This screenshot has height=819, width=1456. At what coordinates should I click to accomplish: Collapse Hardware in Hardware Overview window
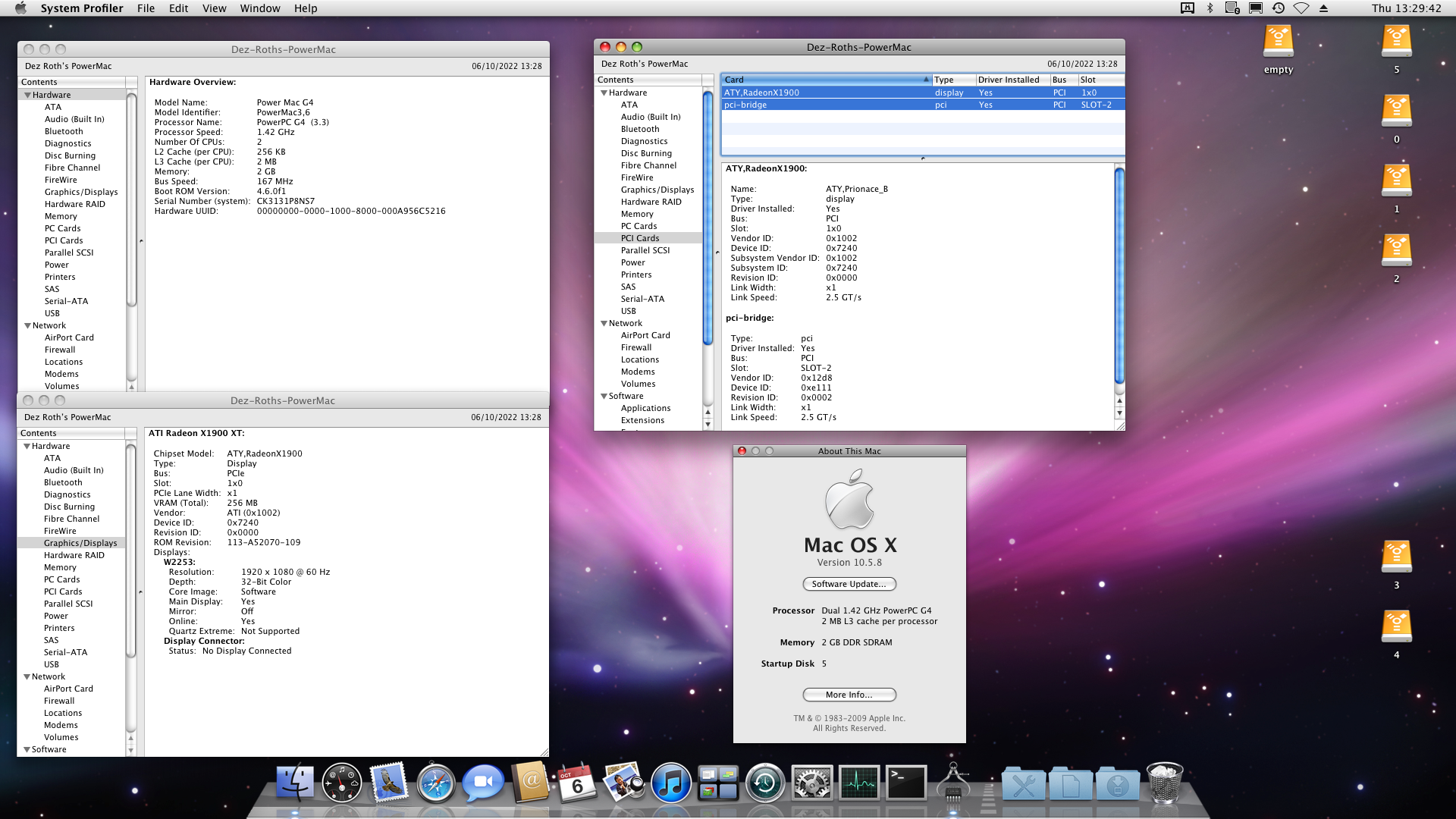pos(28,96)
